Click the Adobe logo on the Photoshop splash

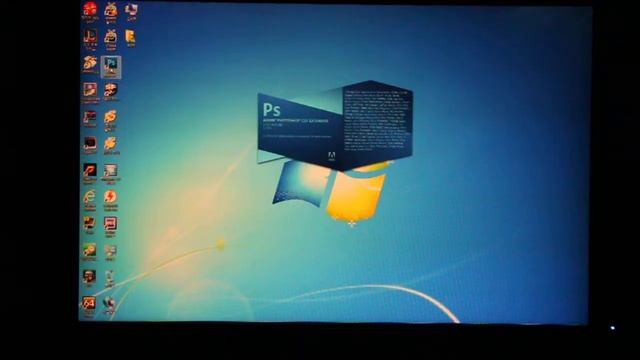pos(331,156)
